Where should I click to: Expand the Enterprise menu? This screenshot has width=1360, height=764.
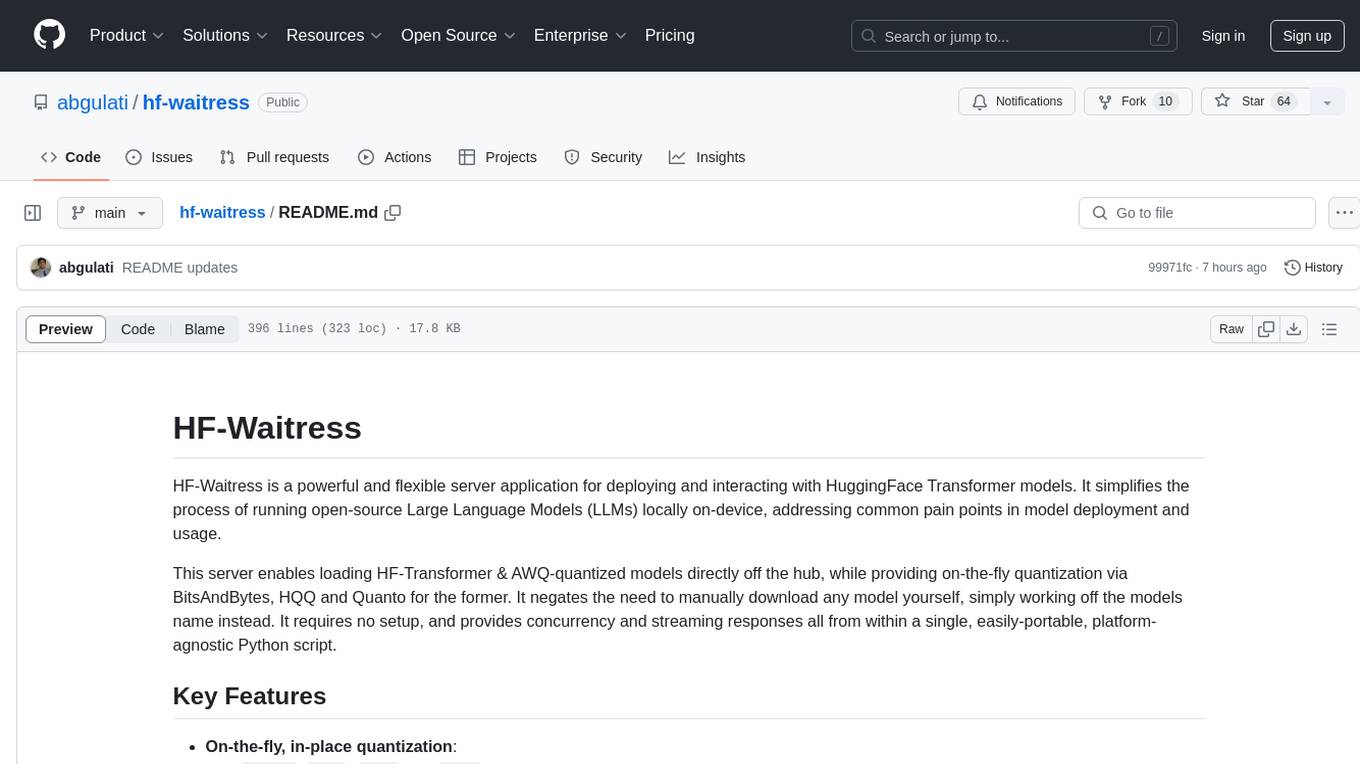(x=580, y=35)
